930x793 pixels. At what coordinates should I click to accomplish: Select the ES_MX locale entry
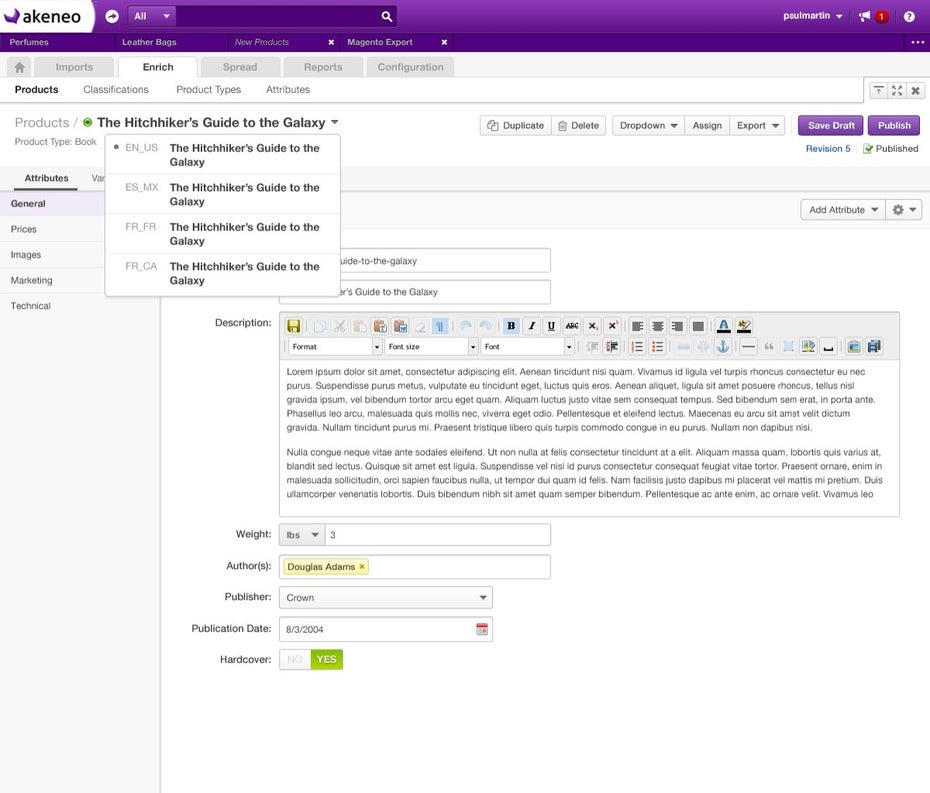(x=222, y=195)
